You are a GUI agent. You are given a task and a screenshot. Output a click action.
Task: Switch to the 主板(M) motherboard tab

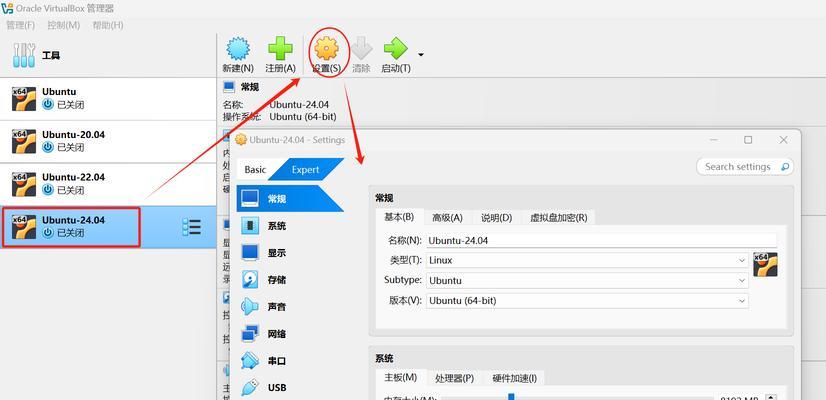[x=400, y=377]
